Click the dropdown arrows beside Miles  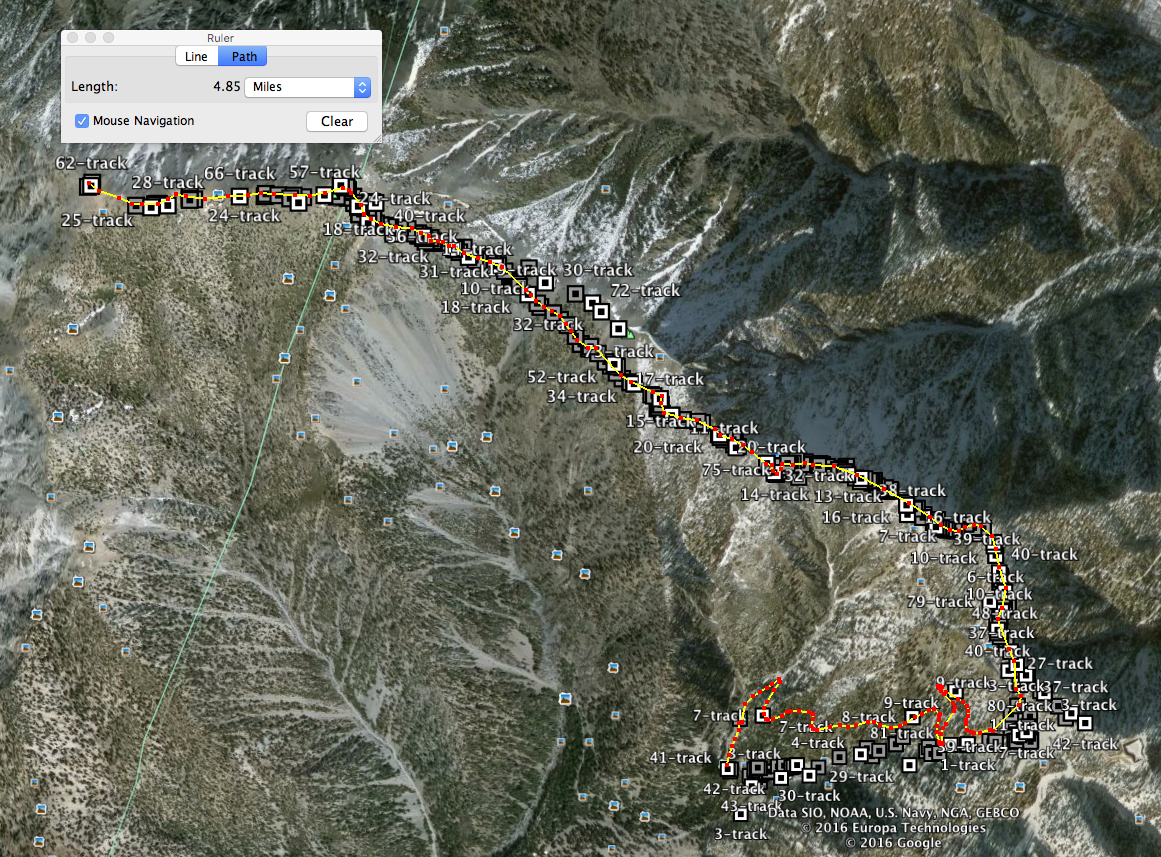pos(362,87)
